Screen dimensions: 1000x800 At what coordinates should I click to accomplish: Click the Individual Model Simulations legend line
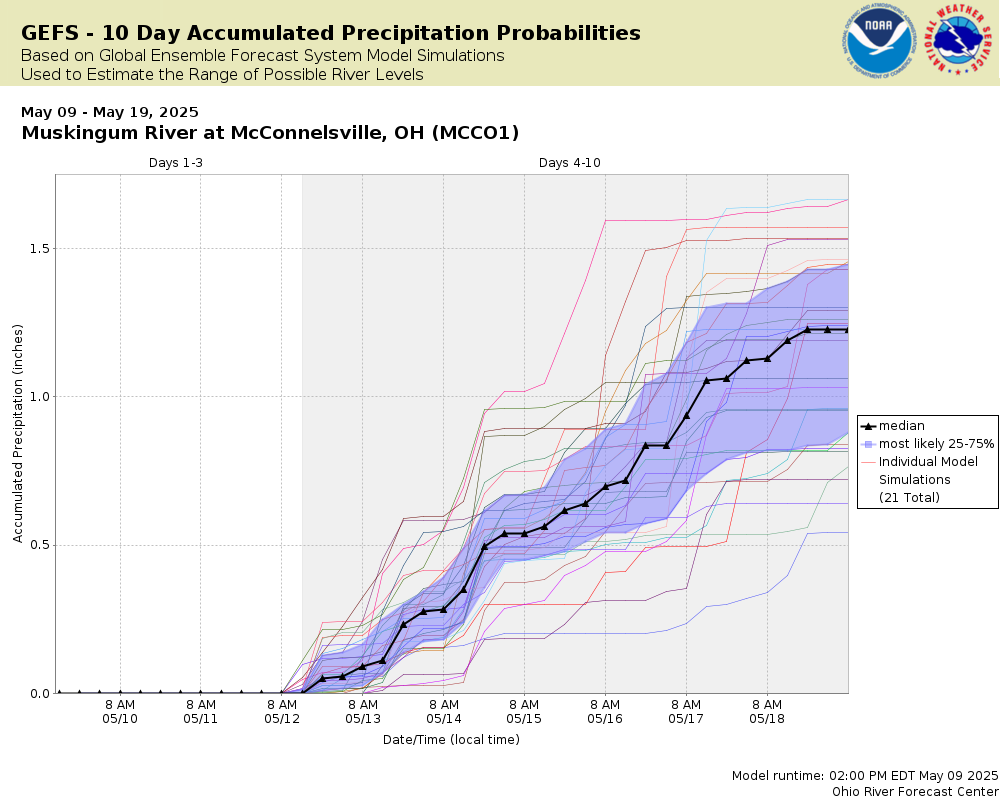click(x=867, y=462)
